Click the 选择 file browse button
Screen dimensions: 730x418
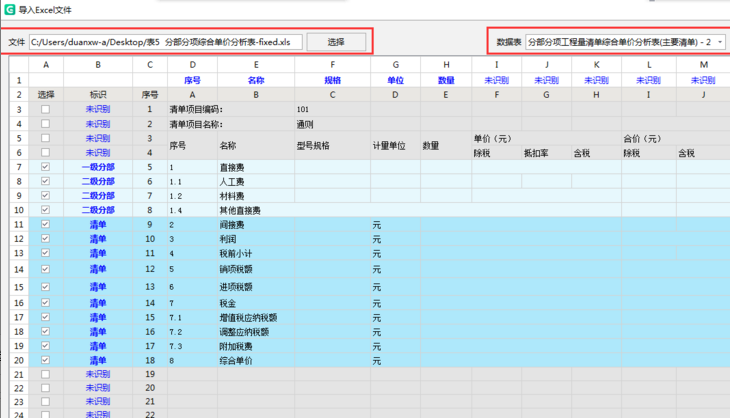tap(336, 42)
